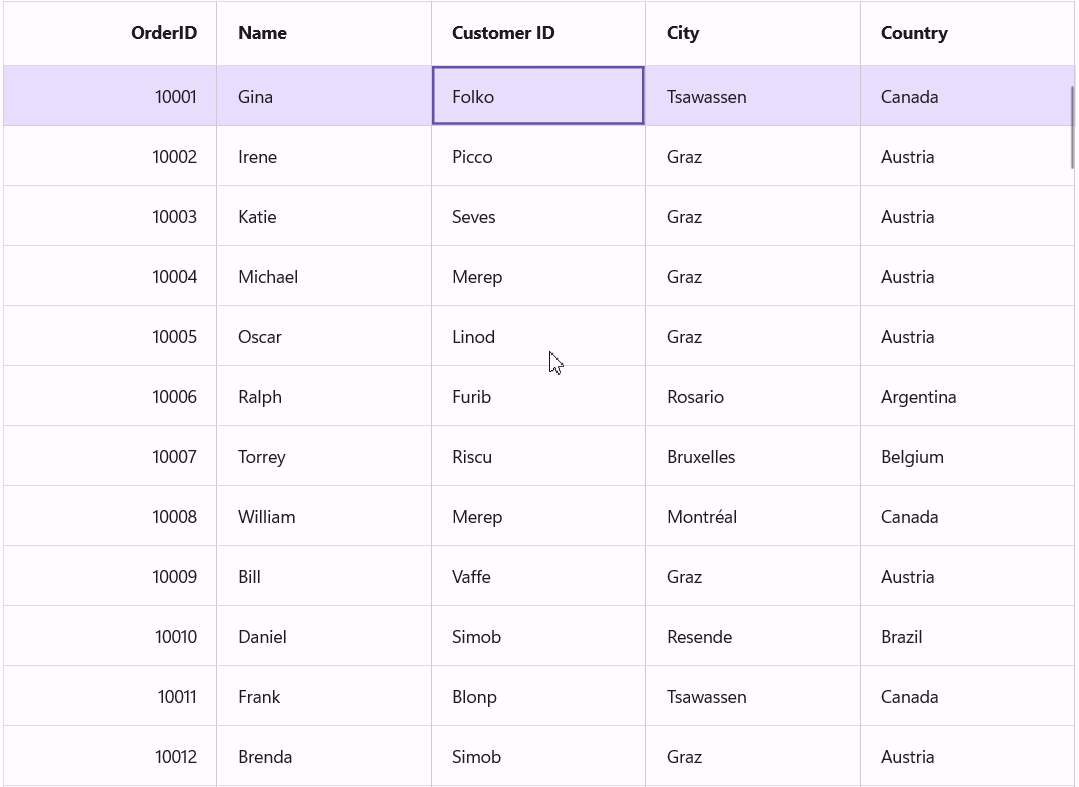Click the City column header
This screenshot has height=787, width=1079.
[x=683, y=33]
